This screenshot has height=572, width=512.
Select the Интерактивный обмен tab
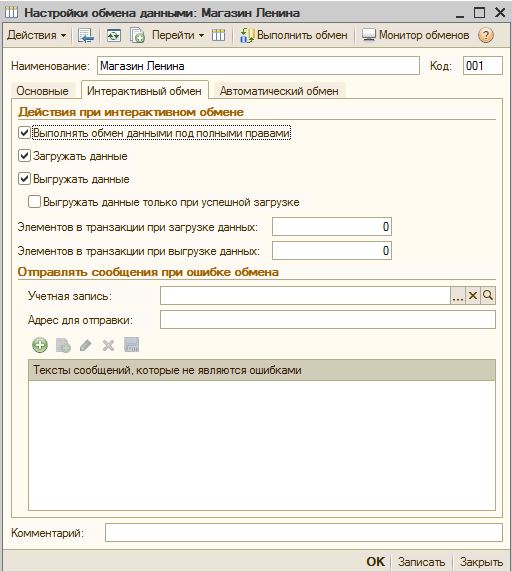click(x=144, y=90)
